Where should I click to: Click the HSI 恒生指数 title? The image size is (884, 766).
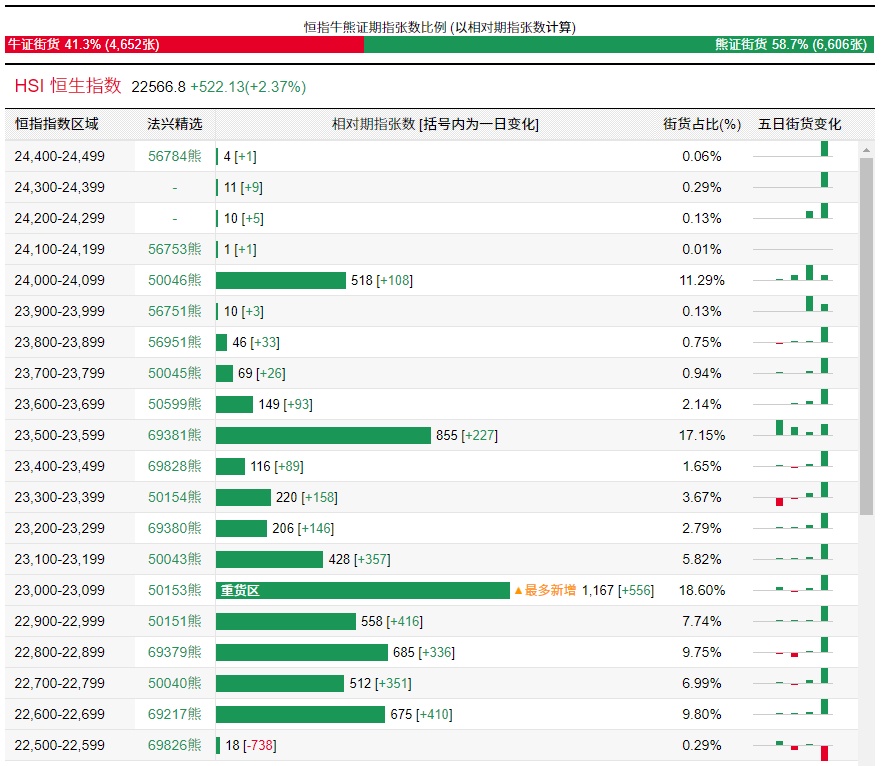68,87
